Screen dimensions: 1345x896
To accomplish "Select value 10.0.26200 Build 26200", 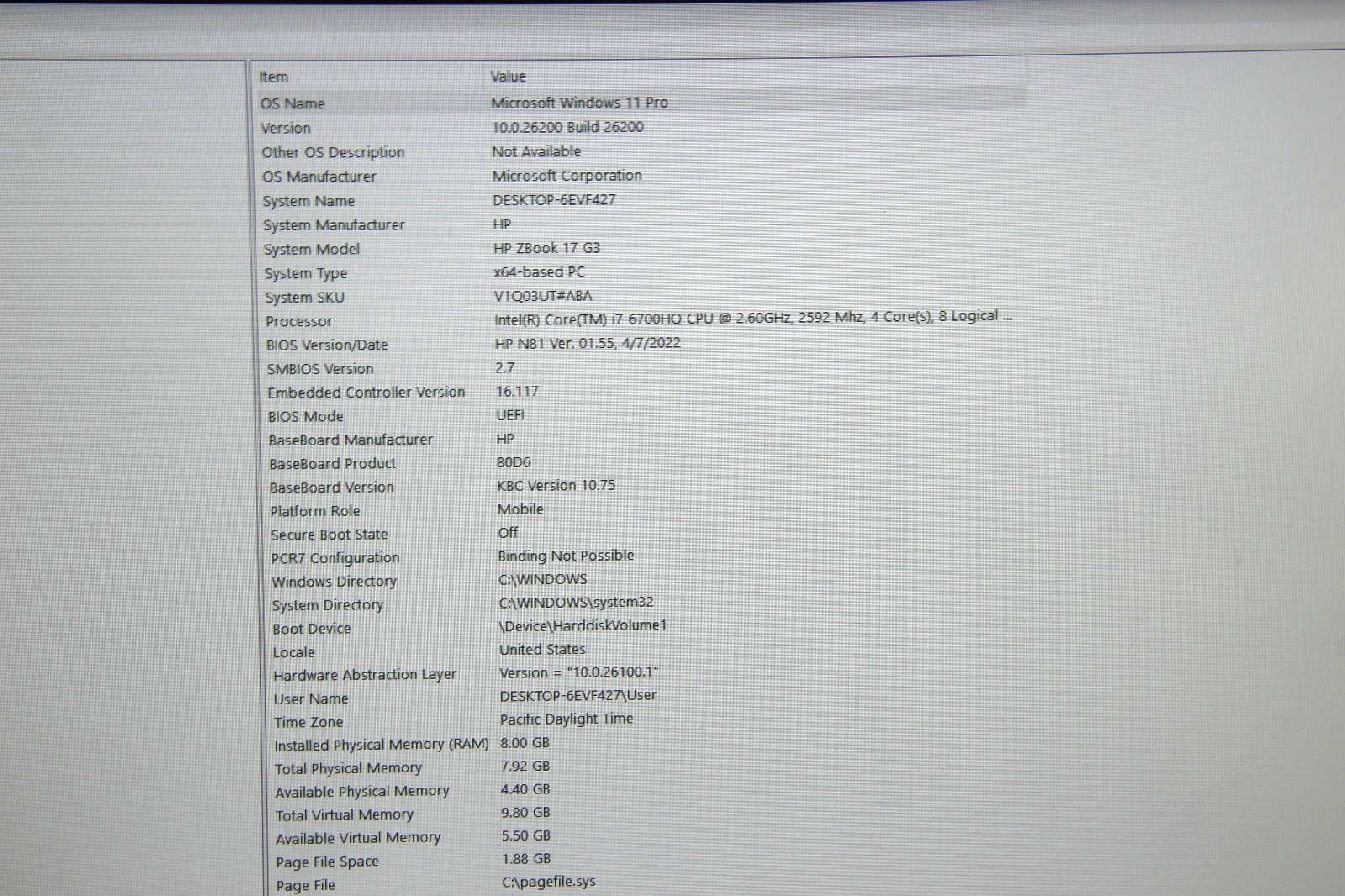I will point(567,127).
